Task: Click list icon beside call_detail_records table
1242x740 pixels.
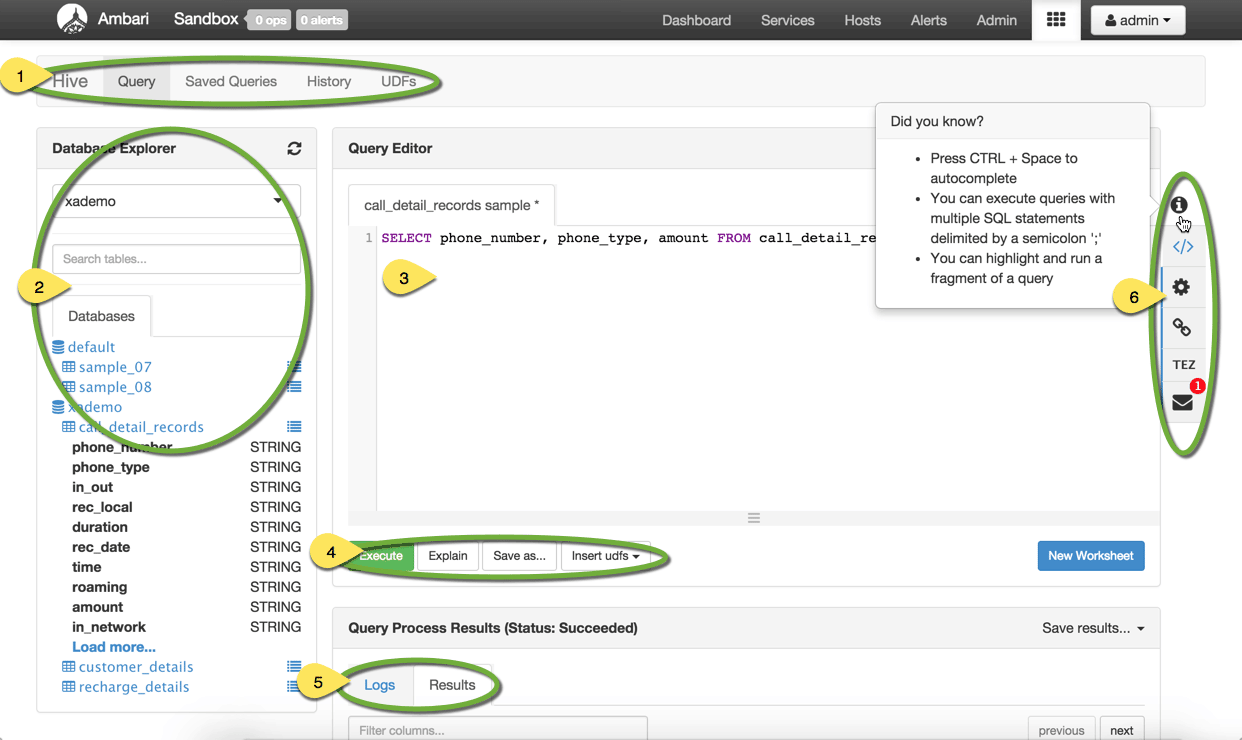Action: click(x=294, y=427)
